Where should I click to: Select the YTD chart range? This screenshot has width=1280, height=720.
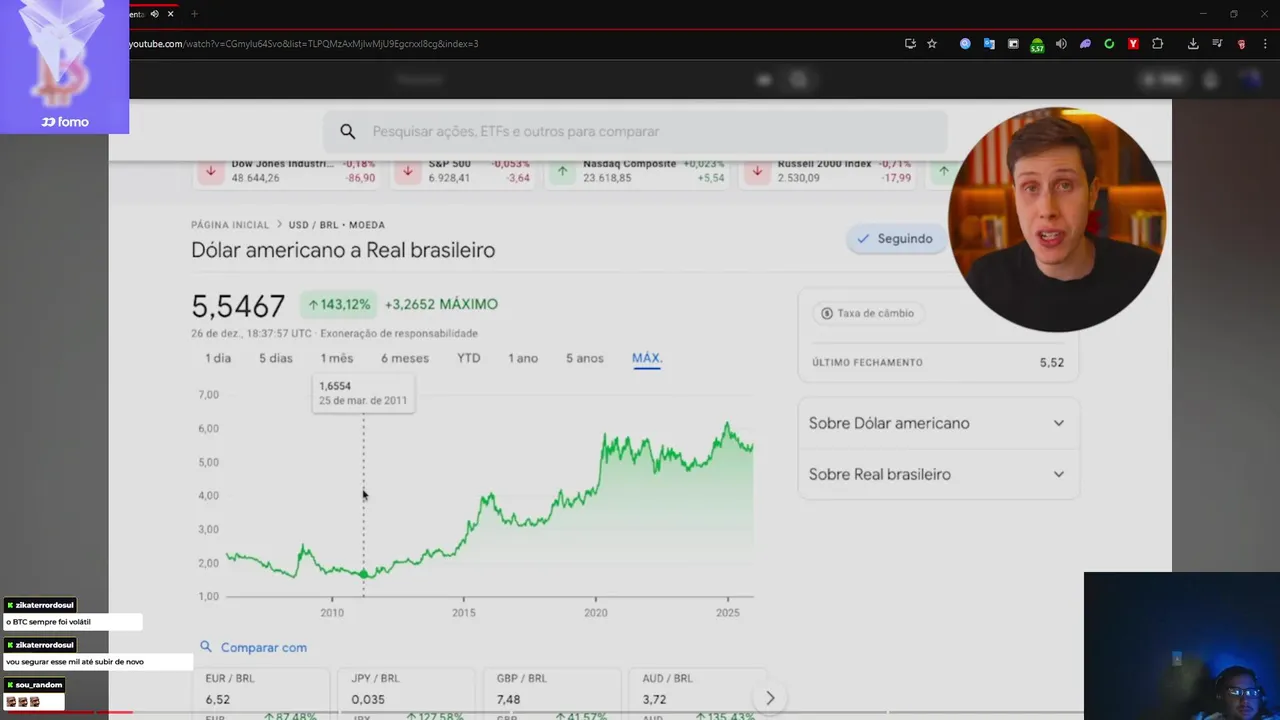(x=469, y=358)
